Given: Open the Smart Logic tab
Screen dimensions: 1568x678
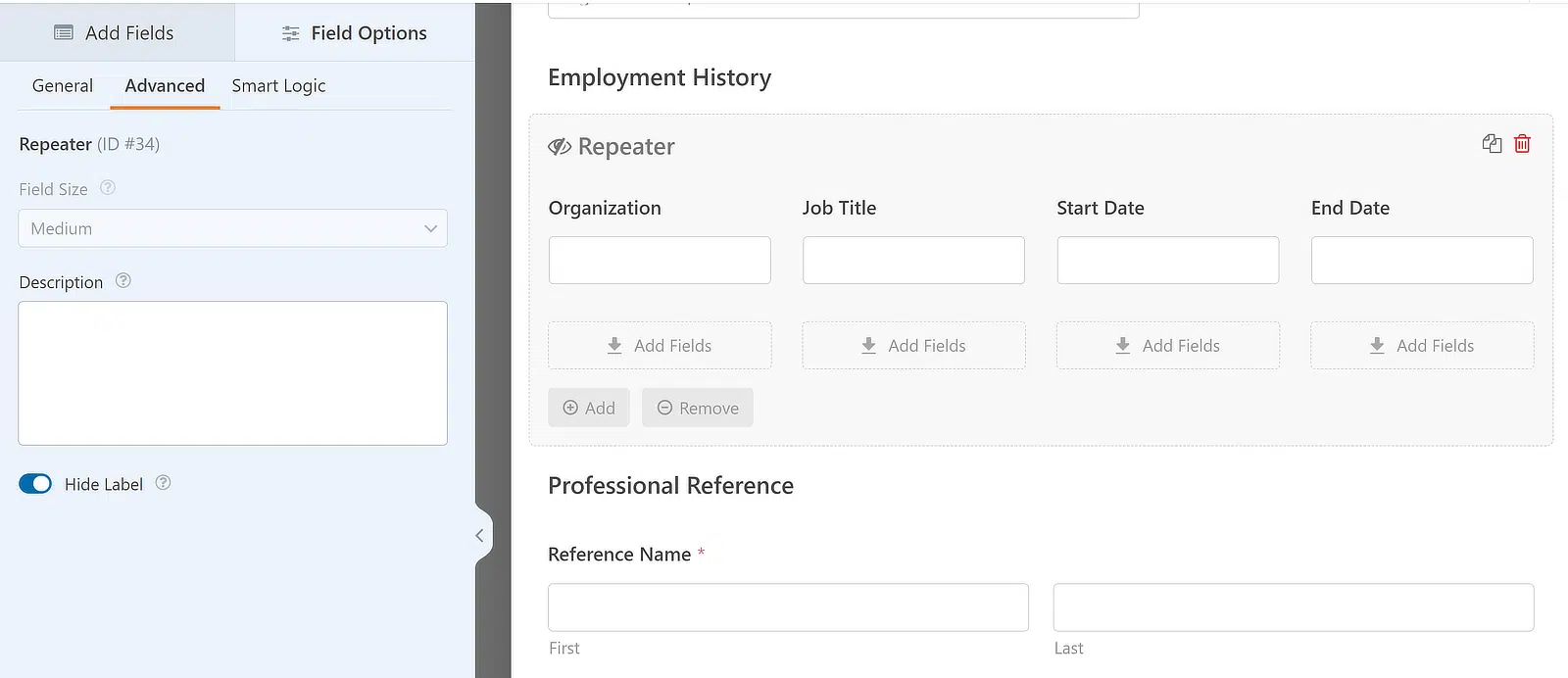Looking at the screenshot, I should coord(278,85).
